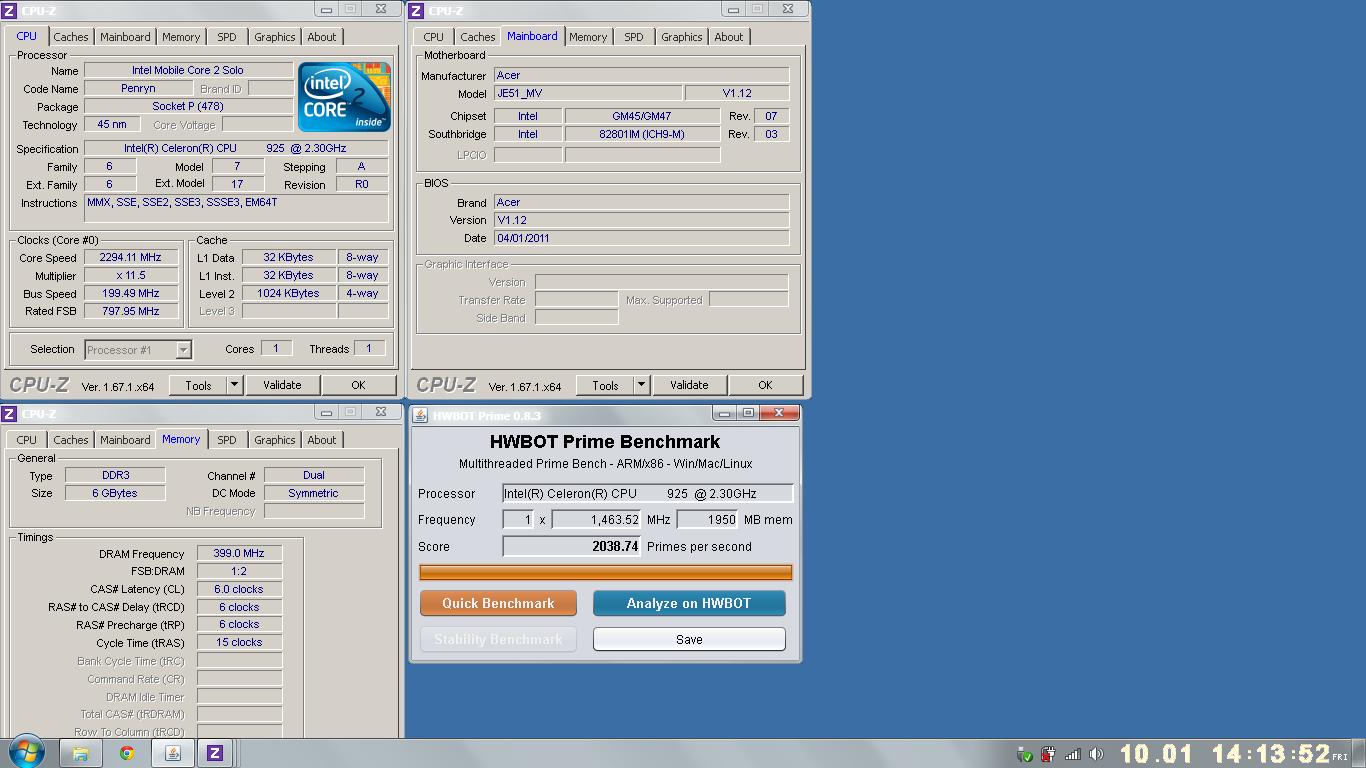
Task: Click memory Type value DDR3
Action: click(115, 475)
